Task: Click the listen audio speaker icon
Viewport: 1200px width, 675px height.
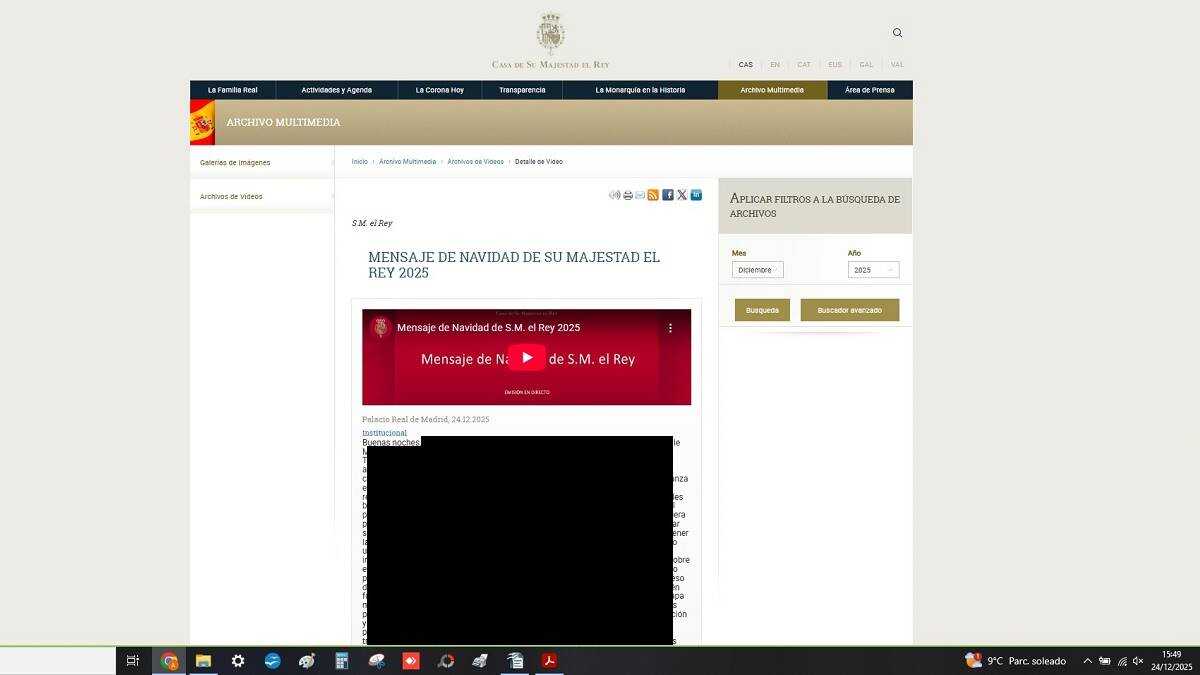Action: (614, 195)
